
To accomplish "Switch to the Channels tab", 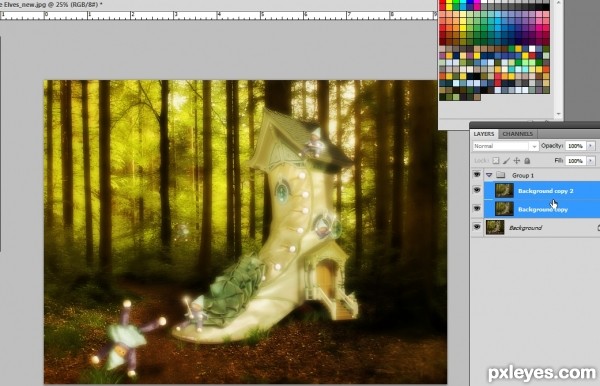I will click(x=517, y=134).
